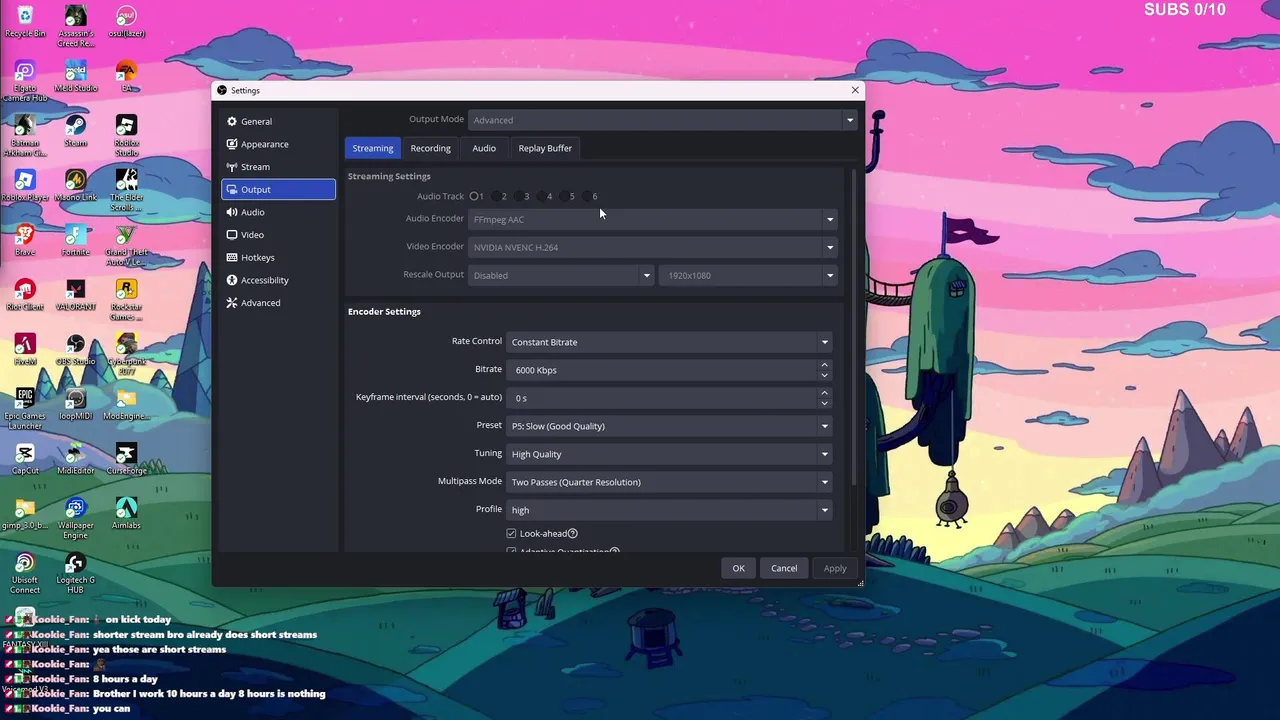Open the OBS Studio desktop shortcut
The height and width of the screenshot is (720, 1280).
pyautogui.click(x=75, y=349)
